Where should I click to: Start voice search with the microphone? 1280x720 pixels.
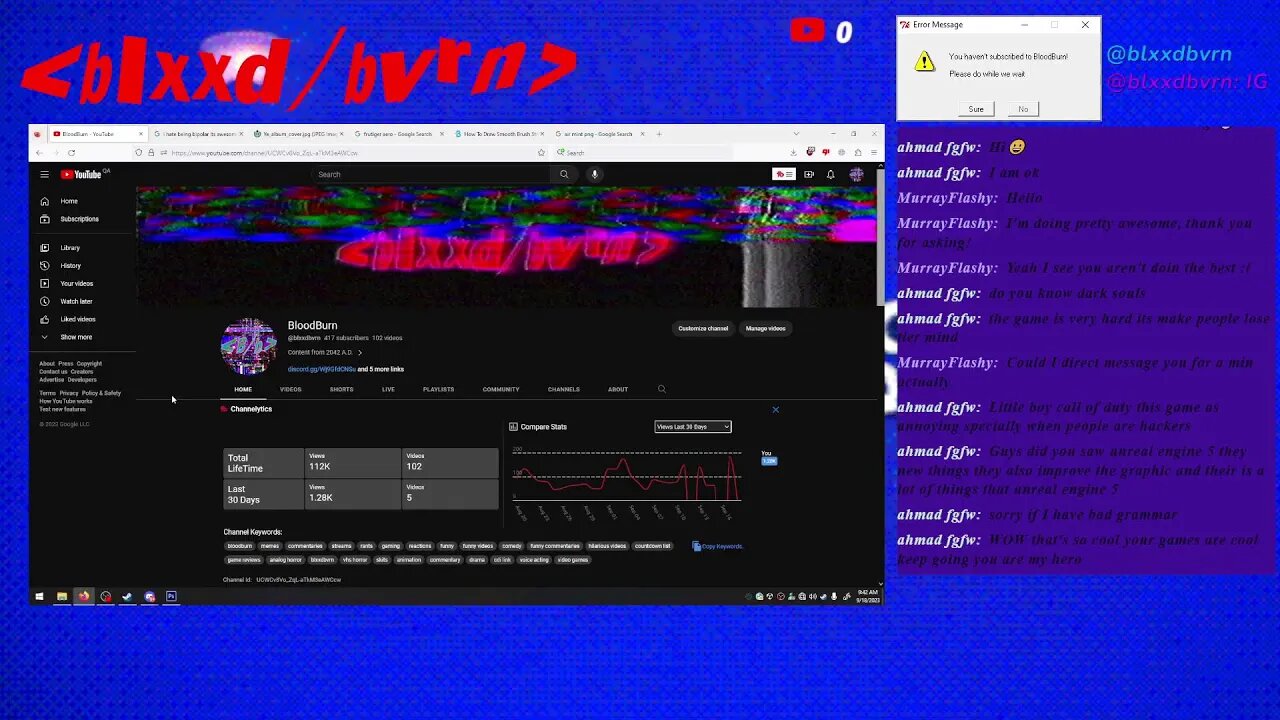(594, 174)
